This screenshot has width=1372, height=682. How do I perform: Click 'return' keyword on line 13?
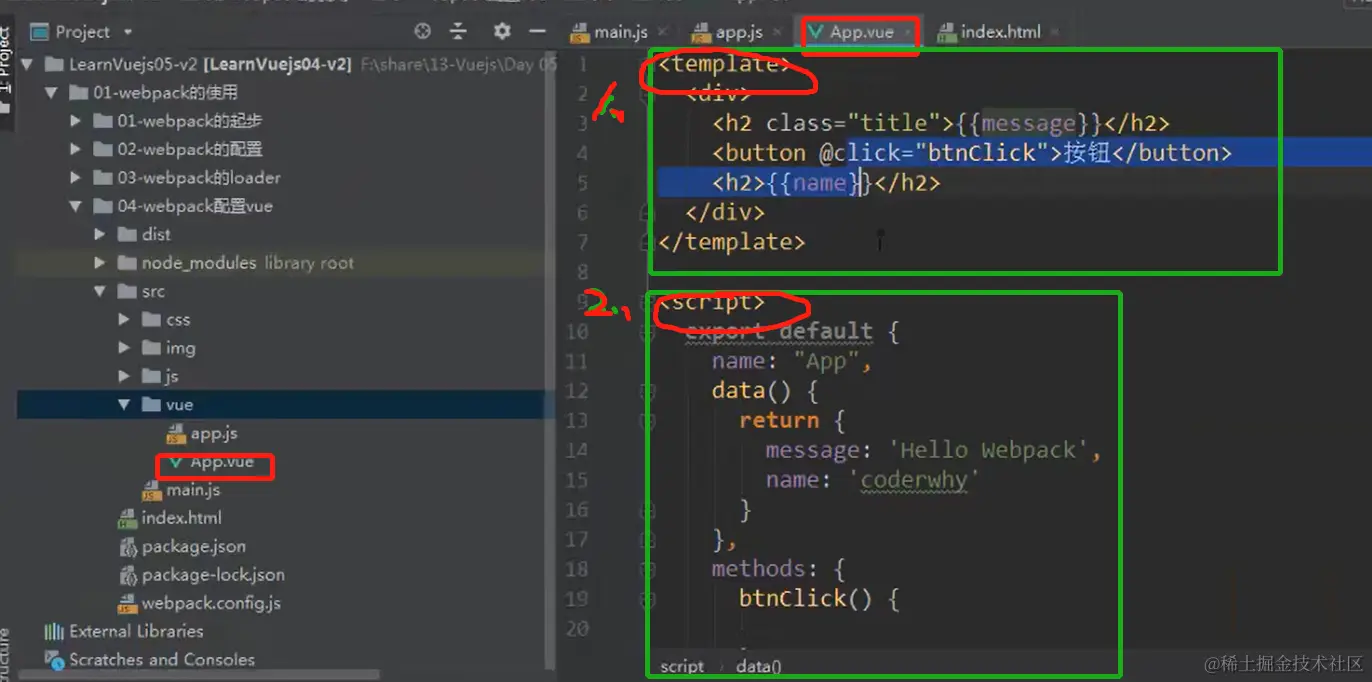tap(778, 421)
